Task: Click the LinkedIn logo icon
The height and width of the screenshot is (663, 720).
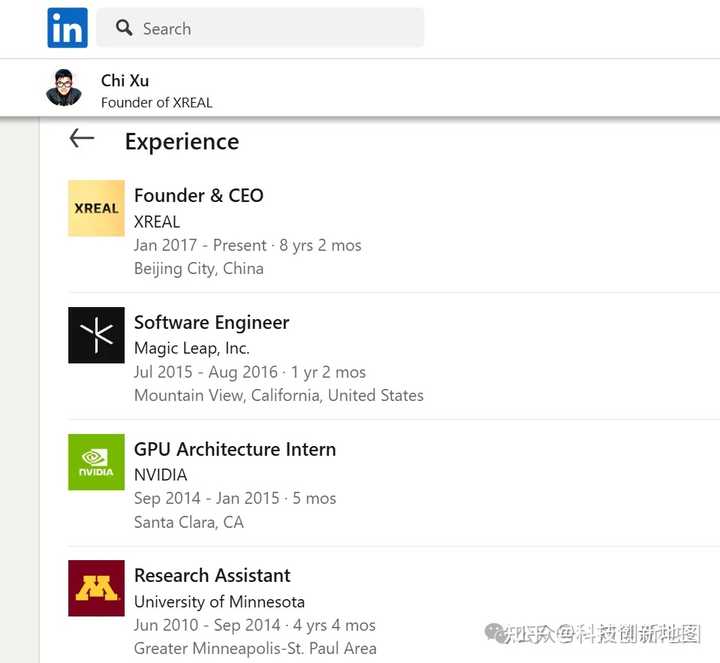Action: tap(67, 28)
